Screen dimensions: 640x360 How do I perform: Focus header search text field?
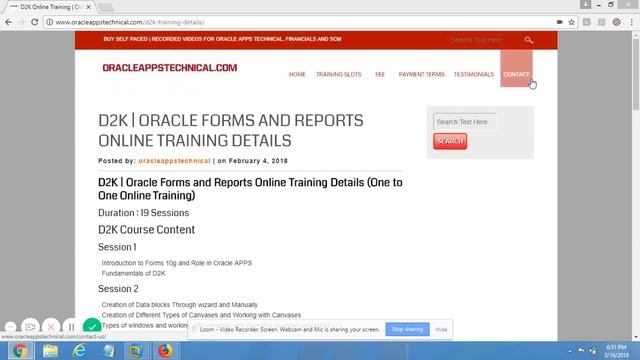coord(478,40)
